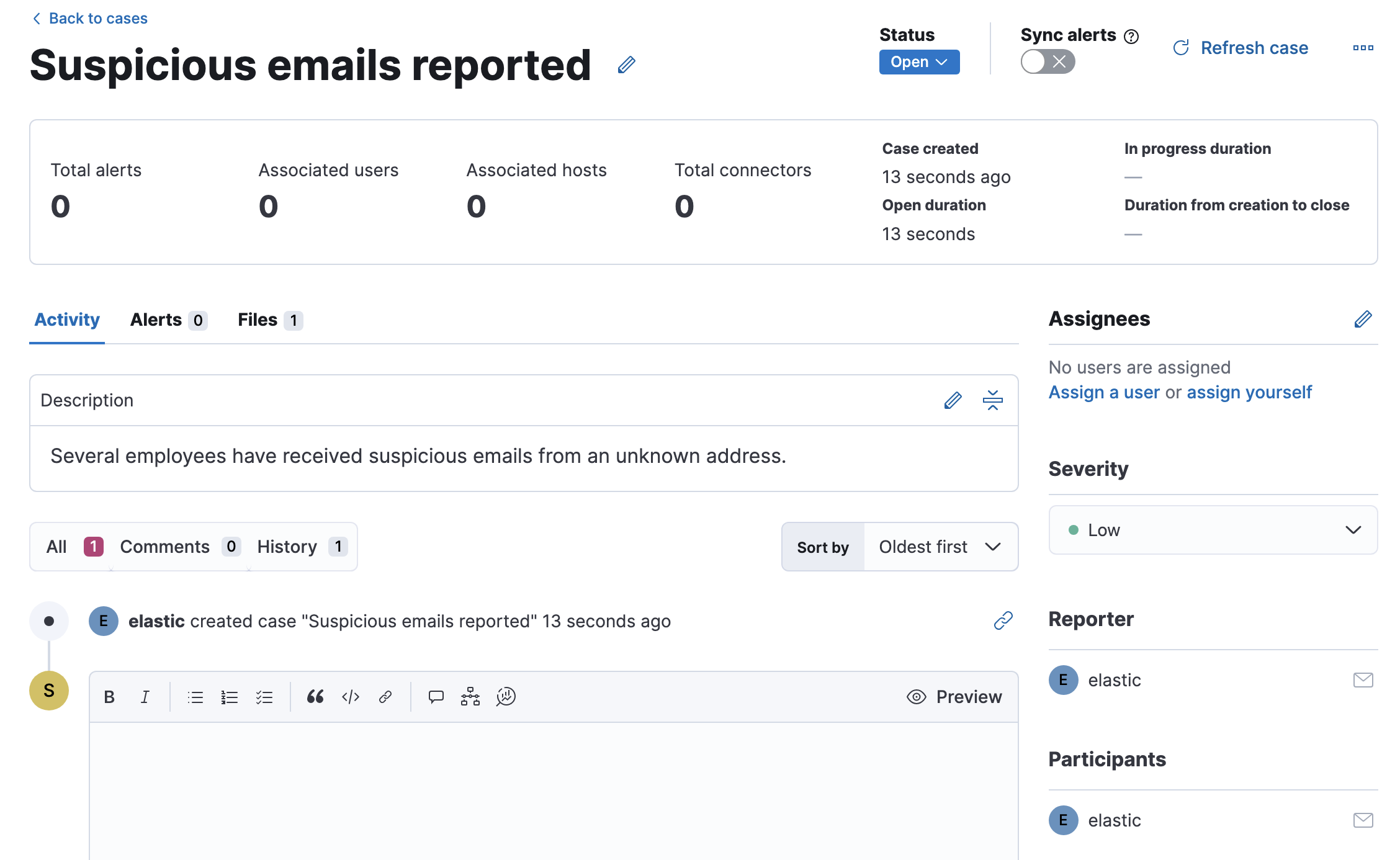1400x860 pixels.
Task: Click the pencil icon beside case title
Action: point(626,65)
